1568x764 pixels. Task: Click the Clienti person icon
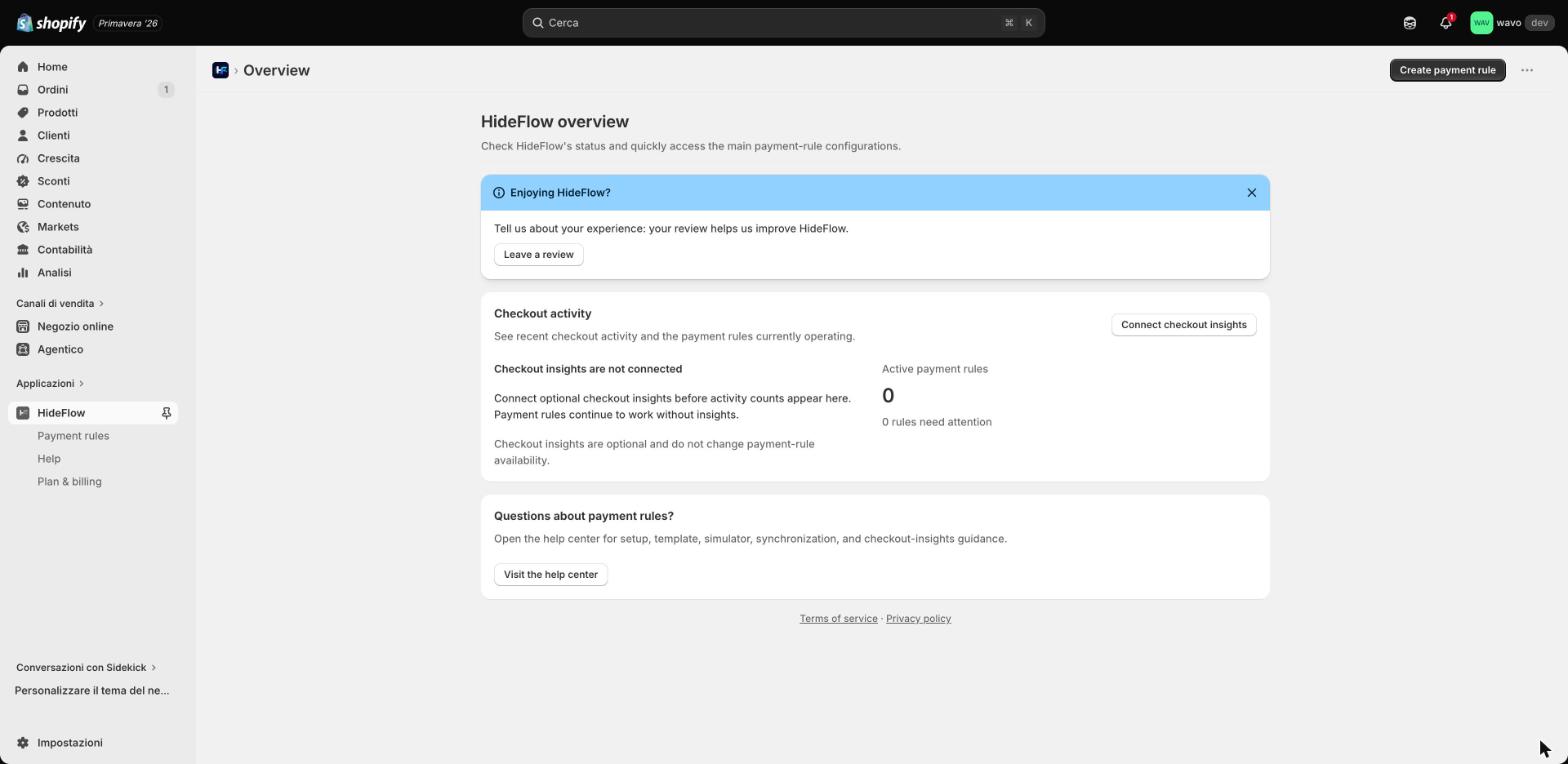click(x=23, y=136)
